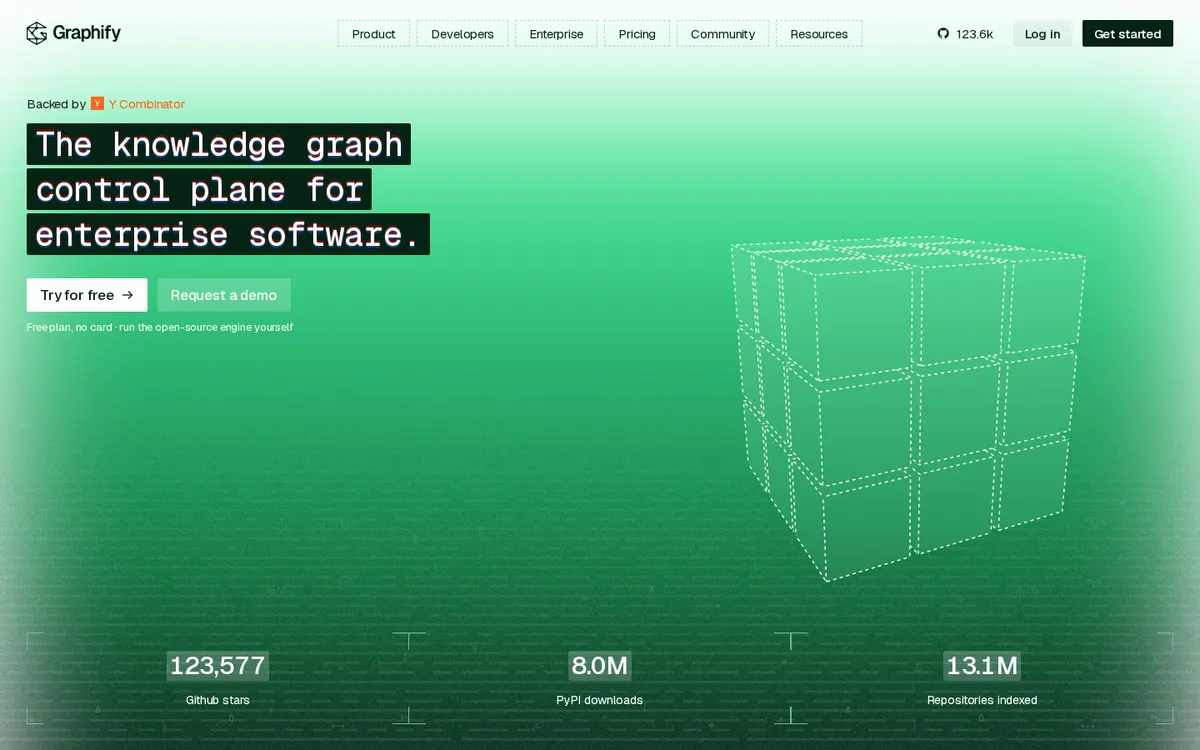
Task: Click the 123,577 Github stars figure
Action: tap(218, 666)
